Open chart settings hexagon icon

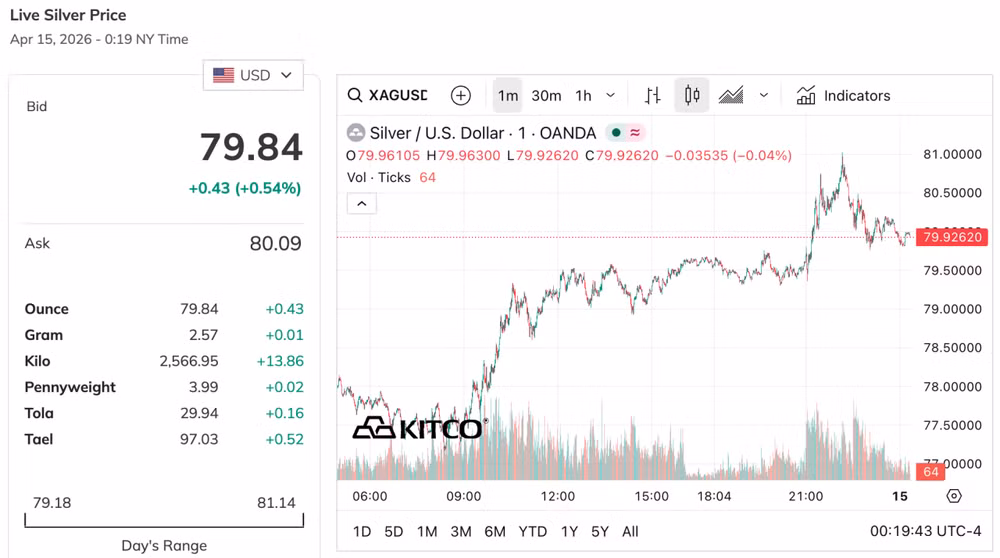pyautogui.click(x=954, y=496)
